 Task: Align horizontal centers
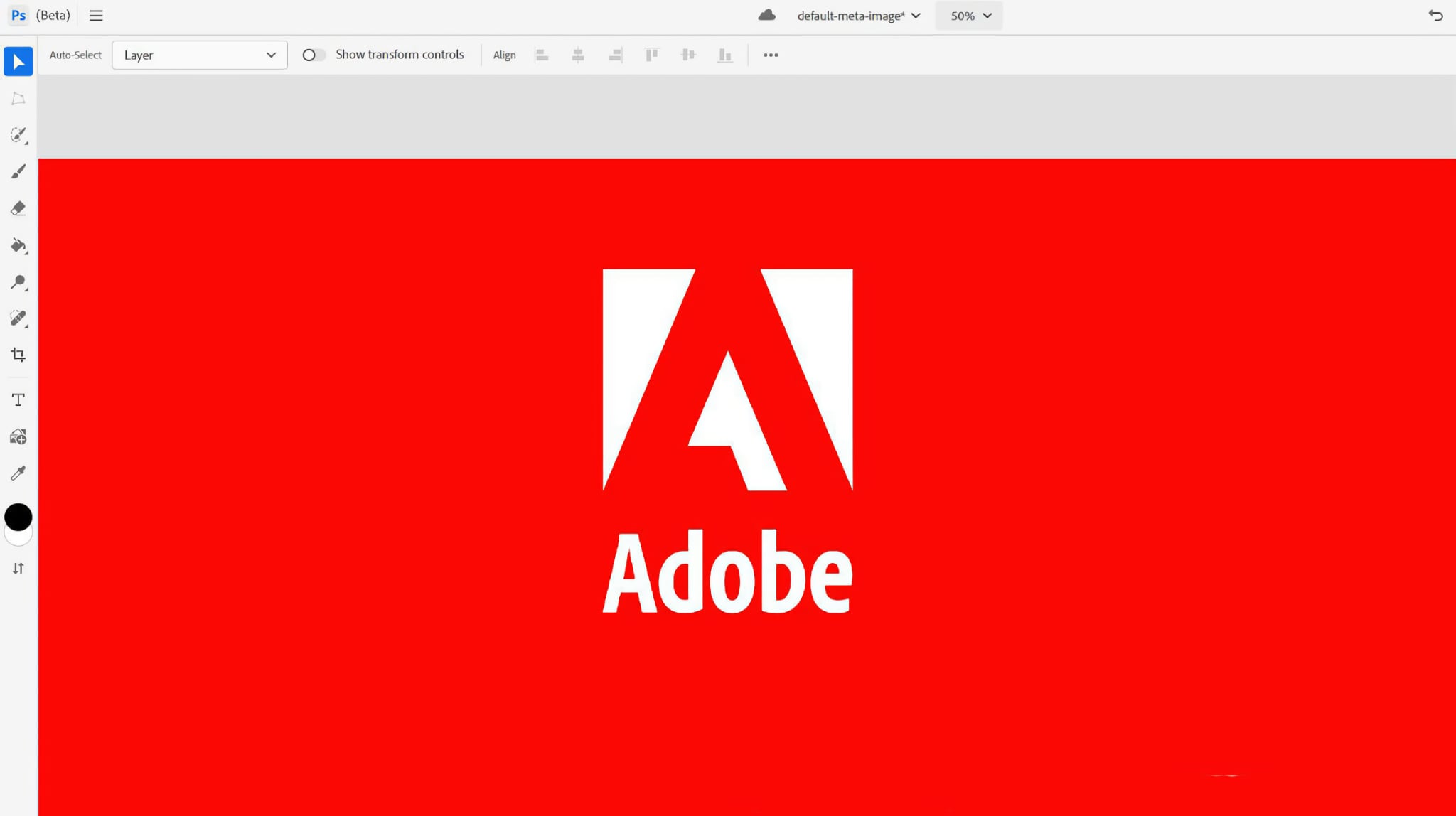578,55
